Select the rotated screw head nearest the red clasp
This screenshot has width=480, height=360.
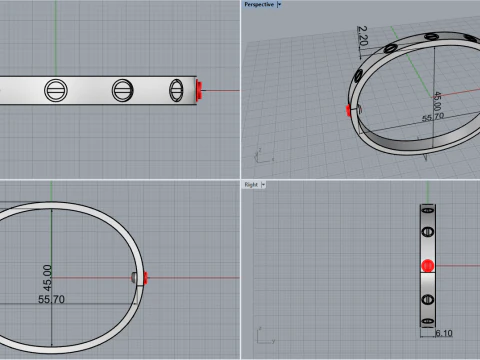tap(176, 90)
